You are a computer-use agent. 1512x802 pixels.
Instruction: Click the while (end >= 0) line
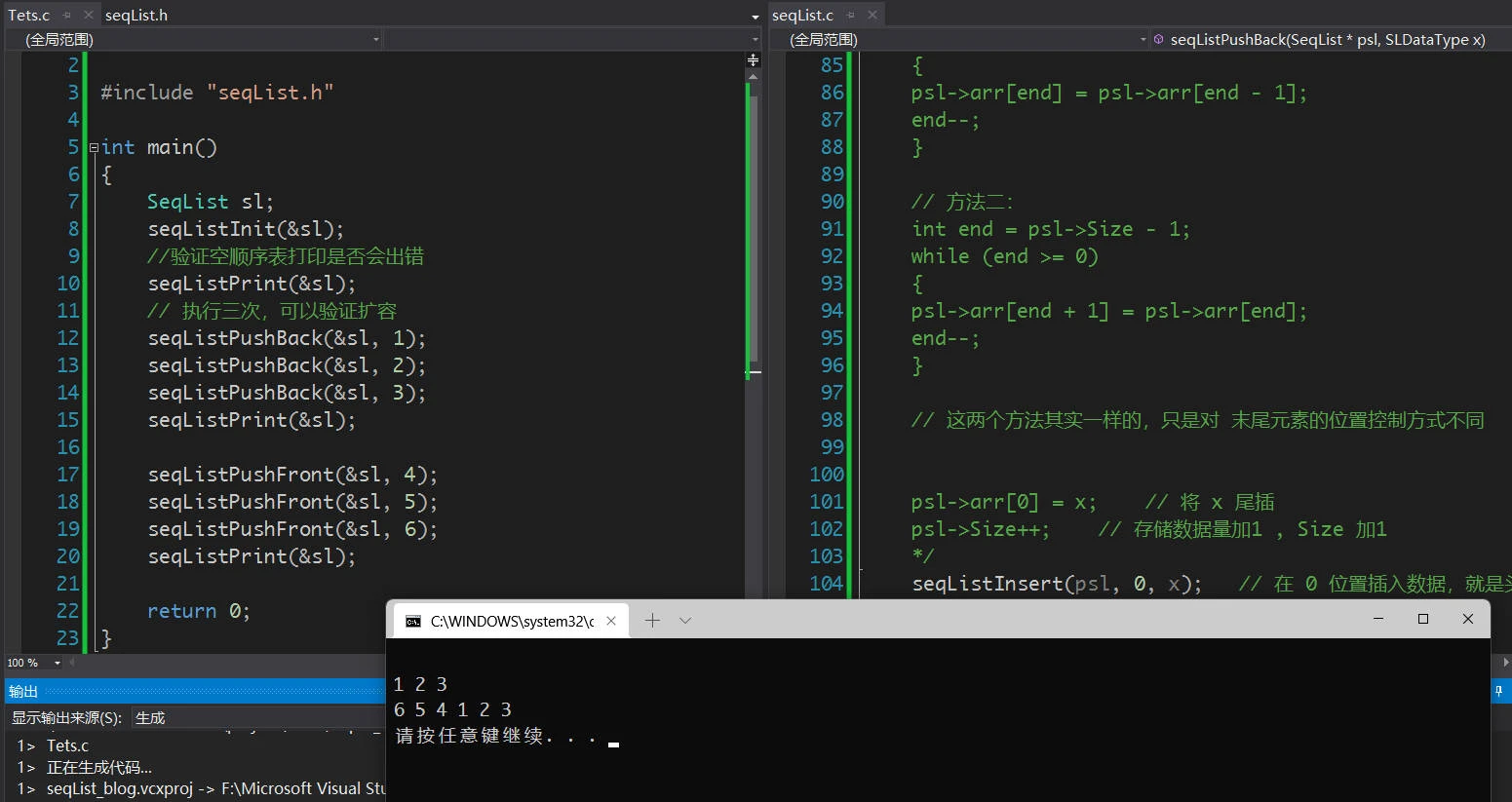click(1005, 256)
